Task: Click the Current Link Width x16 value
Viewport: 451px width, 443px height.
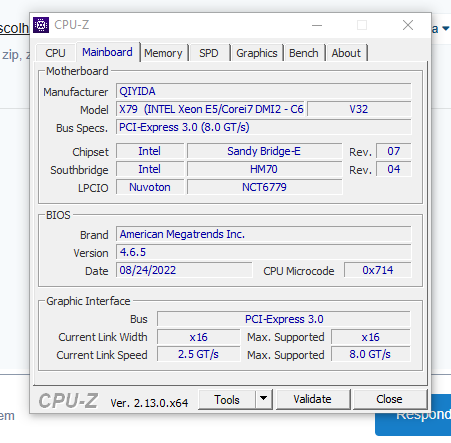Action: pos(199,337)
